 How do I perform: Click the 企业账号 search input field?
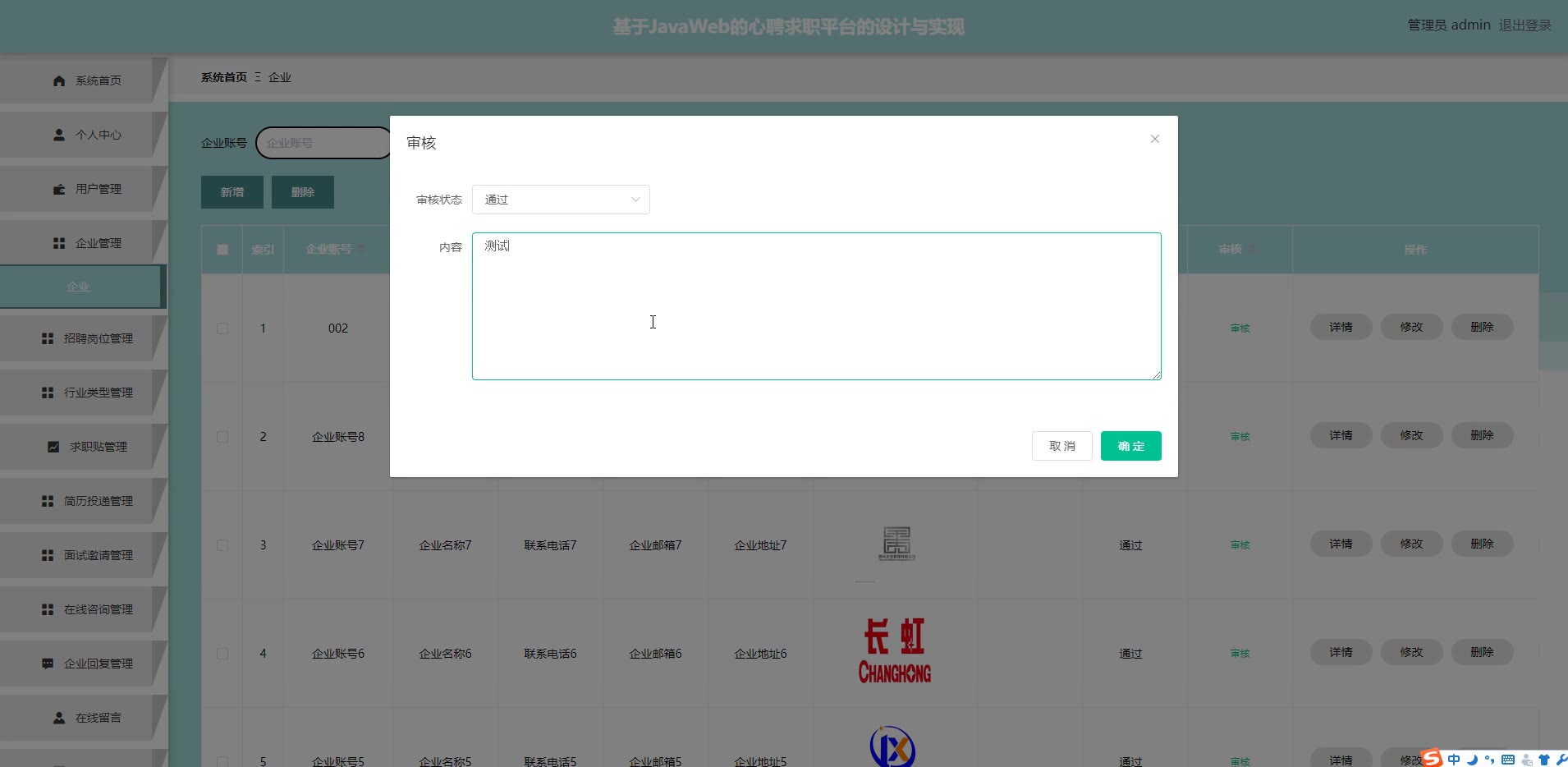323,143
